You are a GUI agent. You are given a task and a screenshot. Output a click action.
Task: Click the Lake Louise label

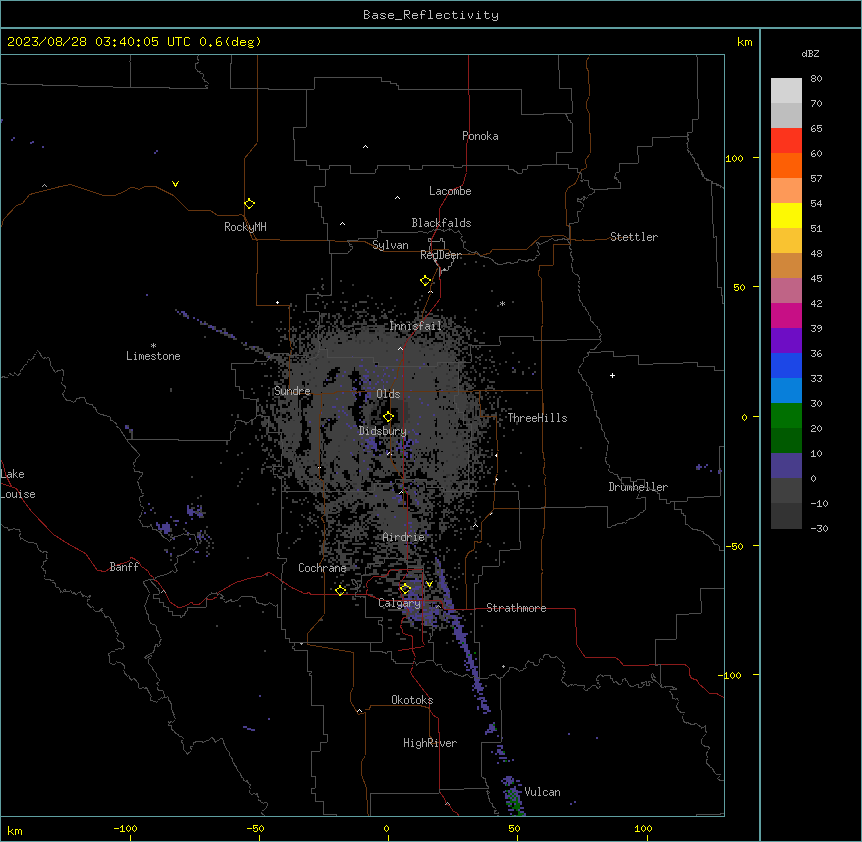(18, 484)
